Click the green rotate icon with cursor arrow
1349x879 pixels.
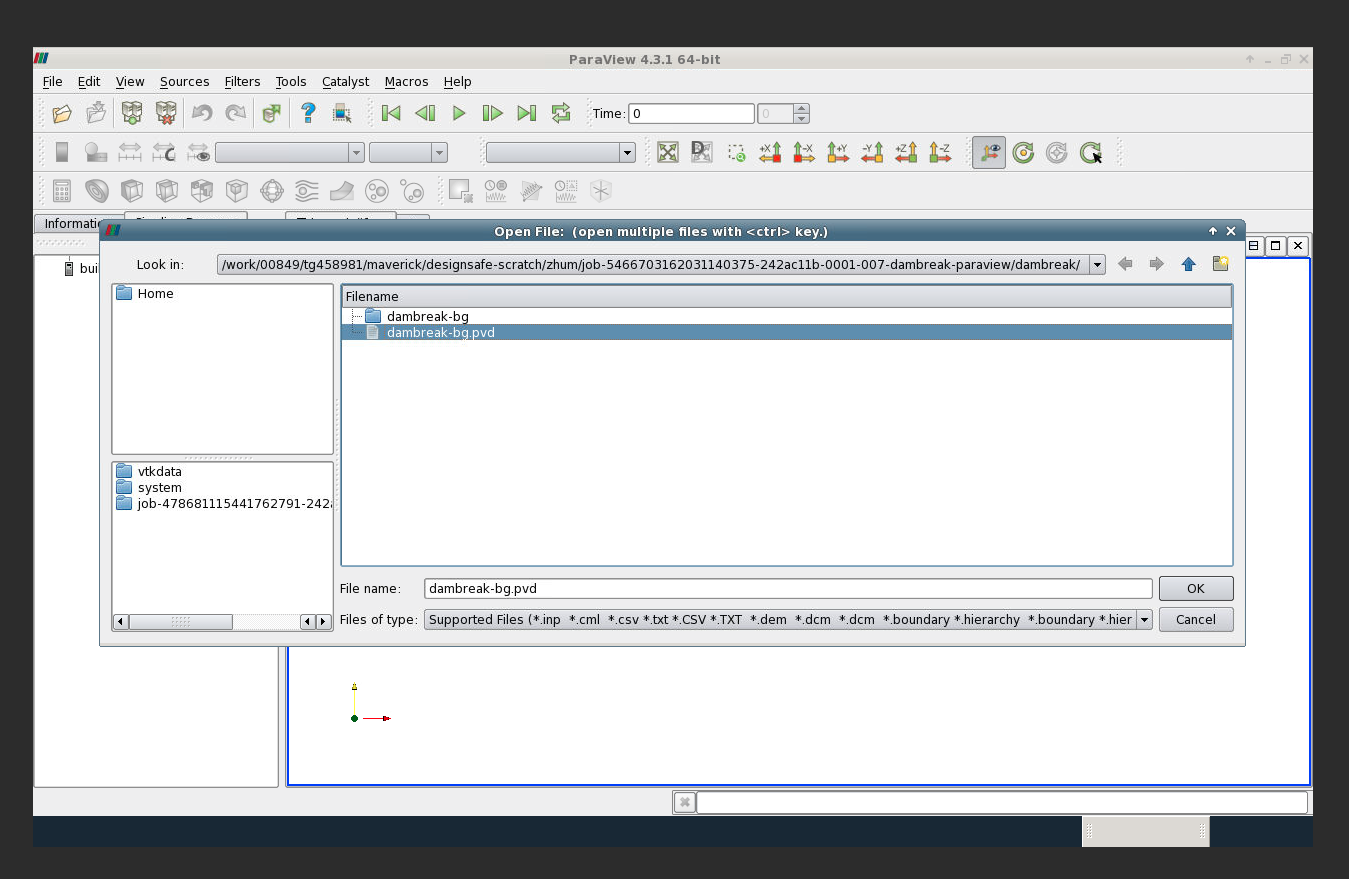pos(1091,152)
